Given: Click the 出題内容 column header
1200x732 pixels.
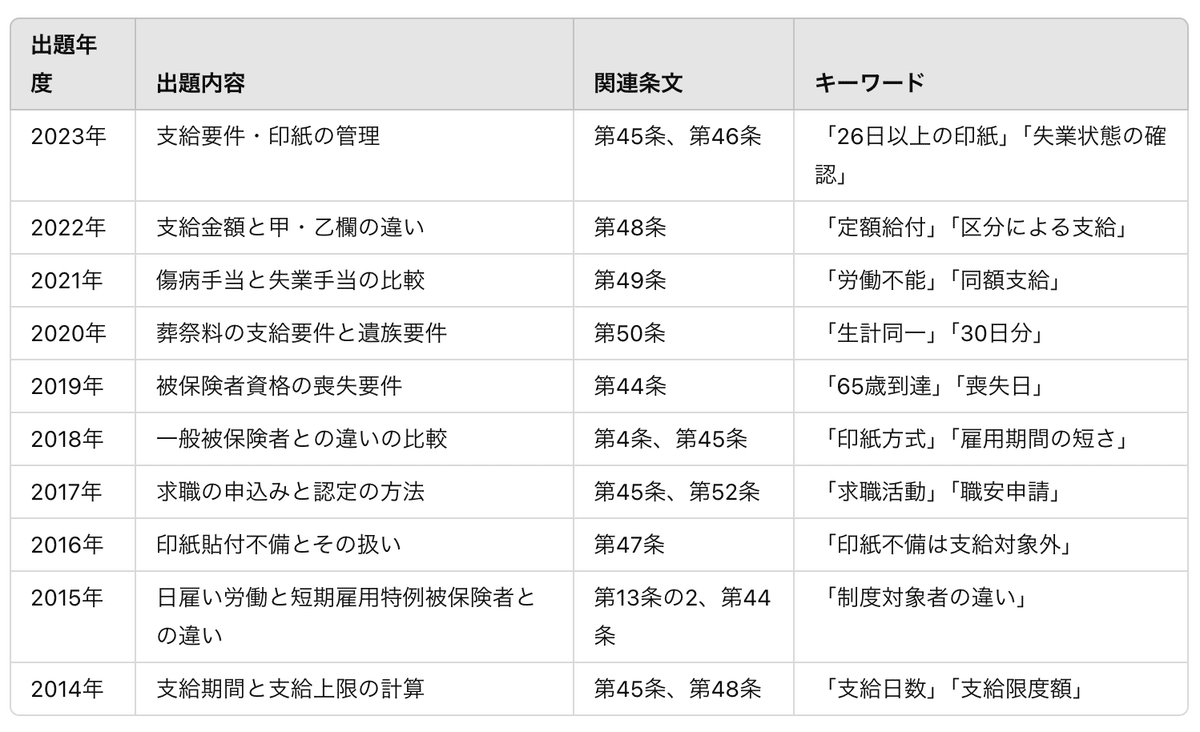Looking at the screenshot, I should click(x=200, y=83).
